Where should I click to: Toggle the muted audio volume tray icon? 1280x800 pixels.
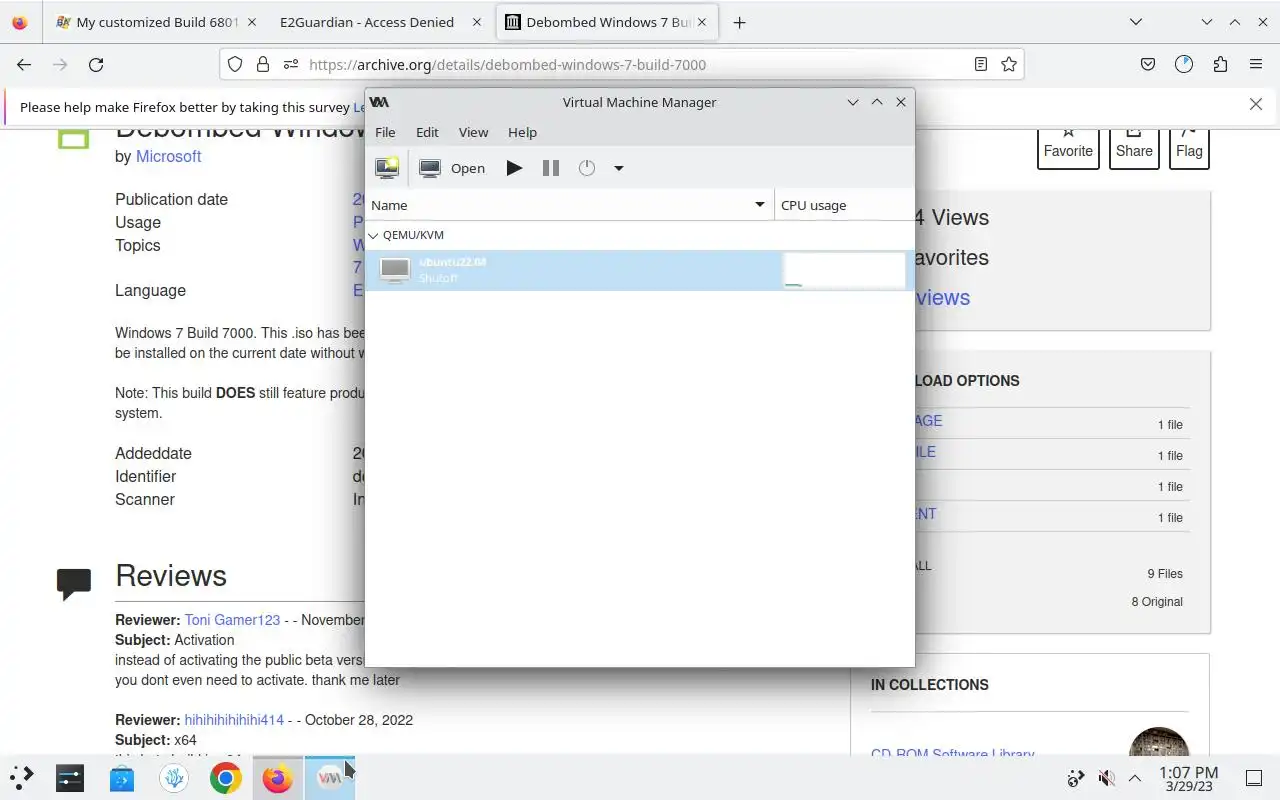point(1106,778)
